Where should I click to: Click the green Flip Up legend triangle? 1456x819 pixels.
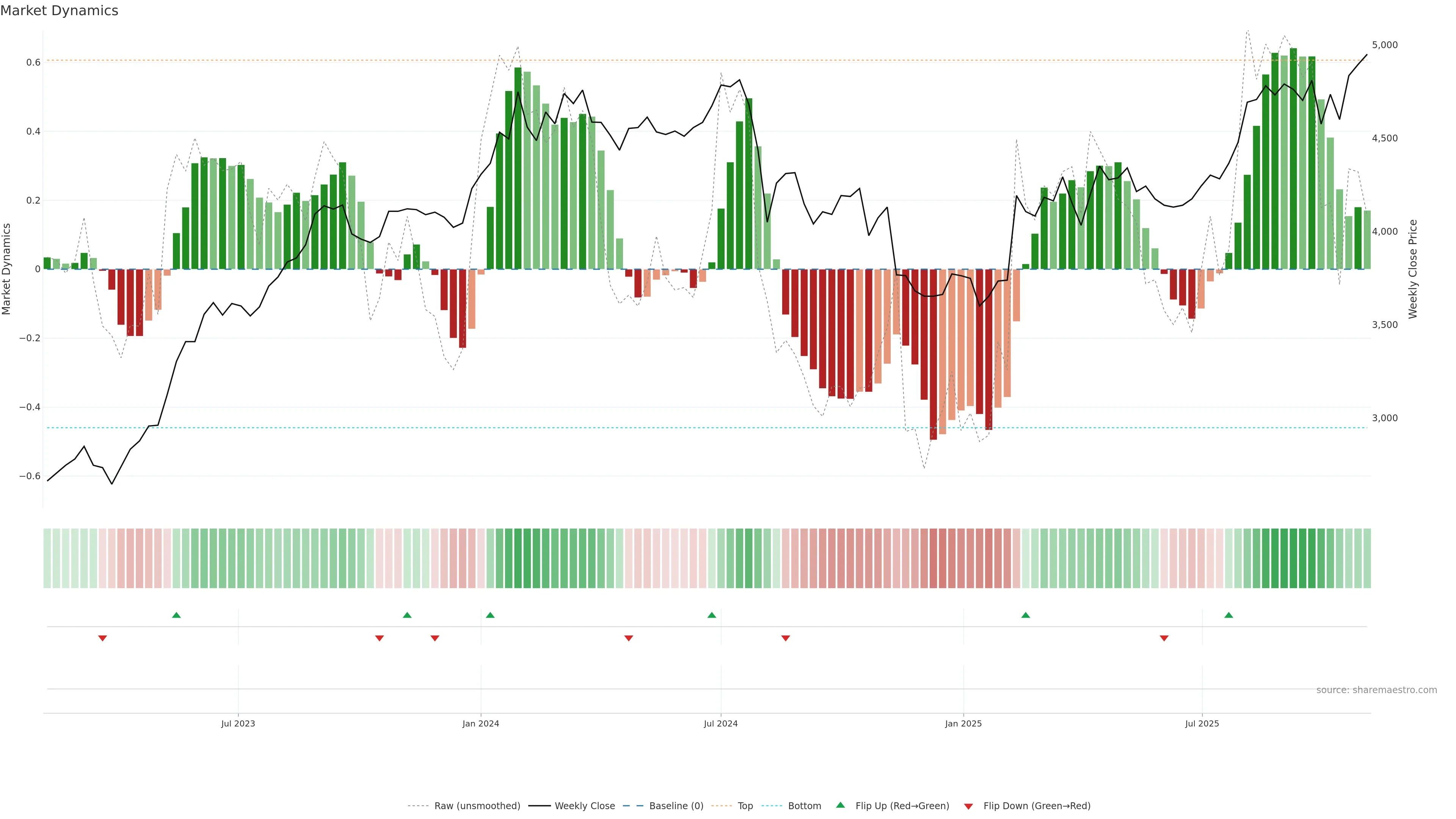pos(841,805)
